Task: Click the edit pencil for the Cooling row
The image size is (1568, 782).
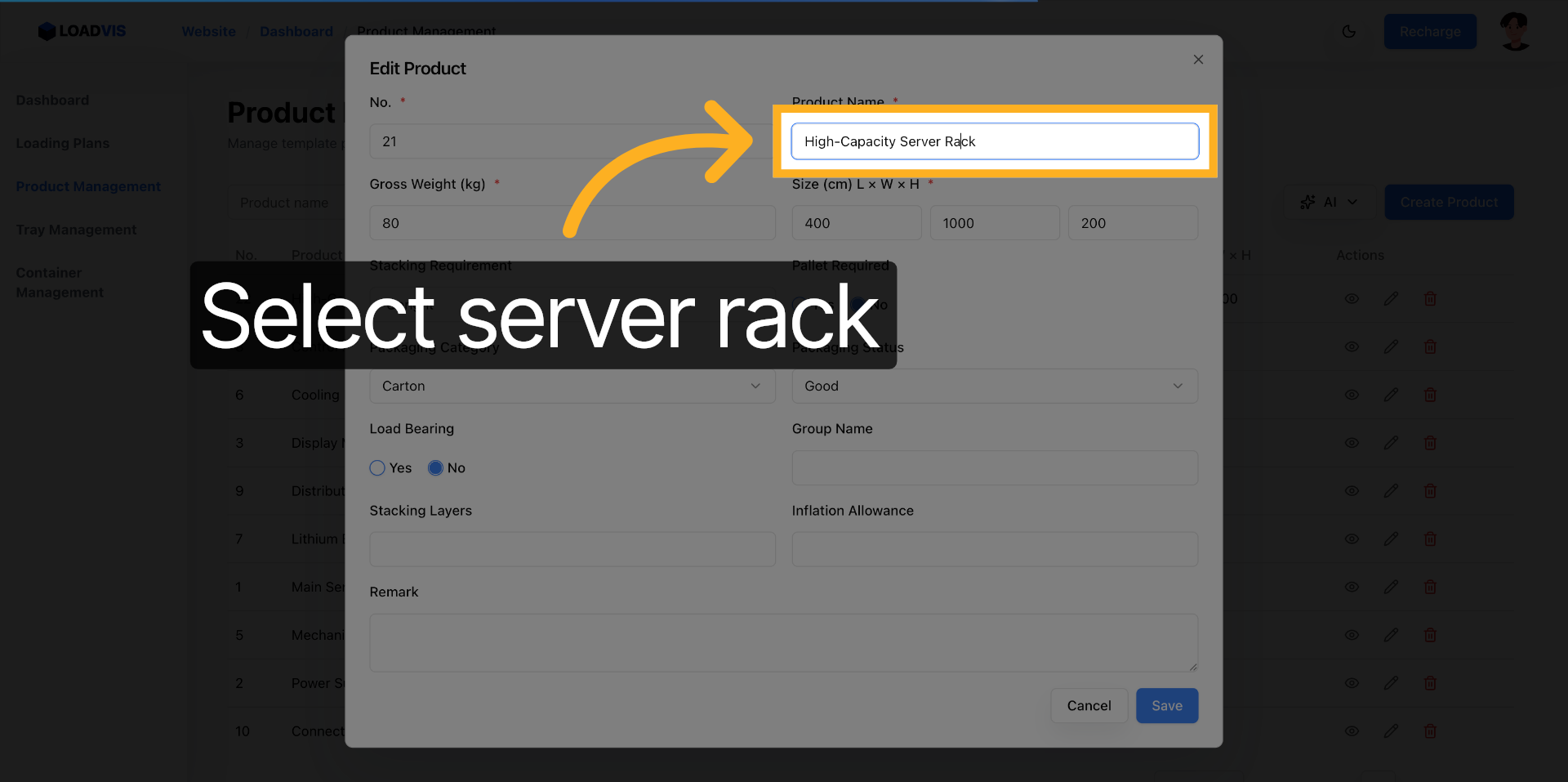Action: click(1391, 395)
